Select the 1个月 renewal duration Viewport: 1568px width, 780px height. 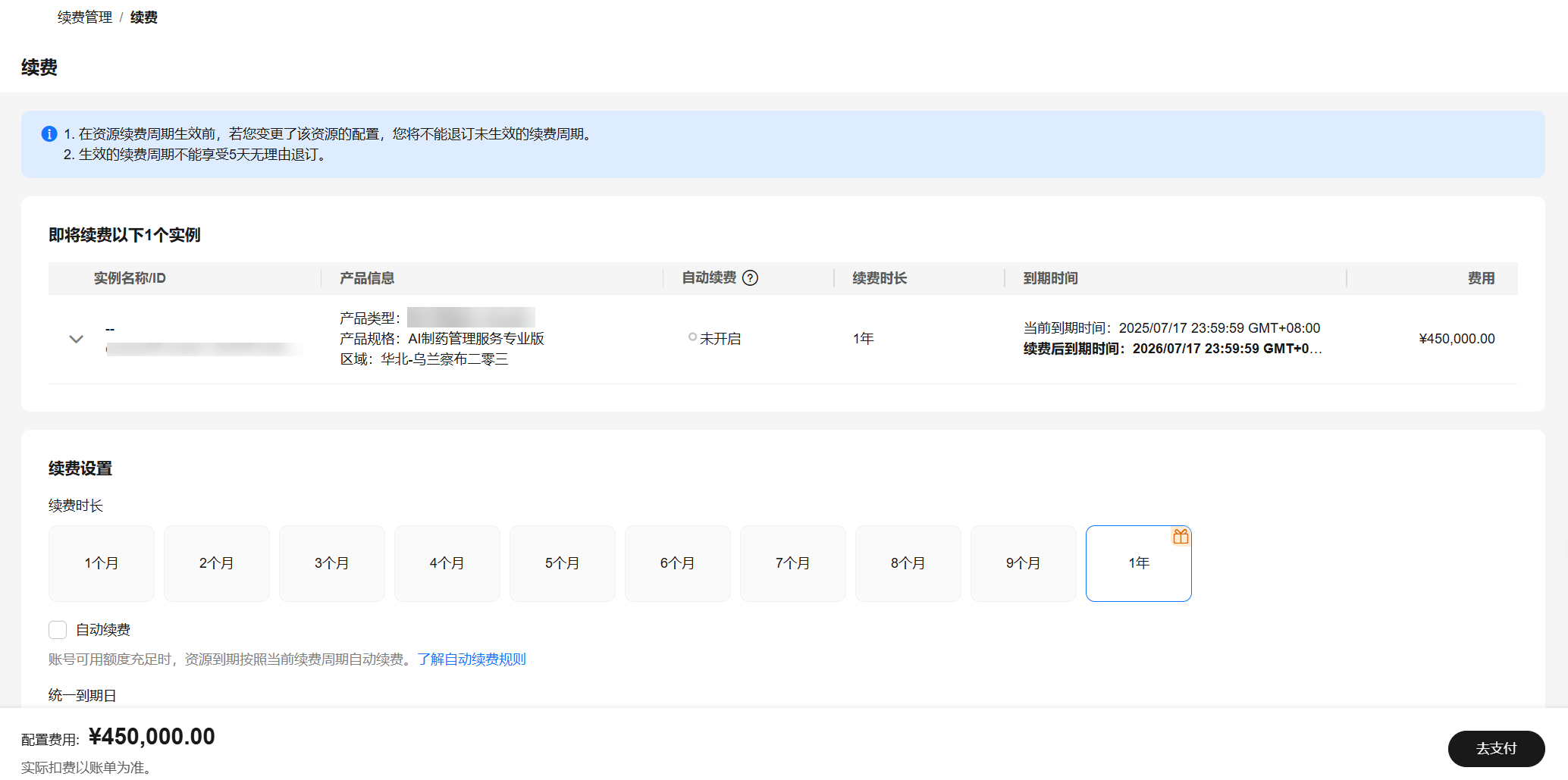tap(102, 563)
